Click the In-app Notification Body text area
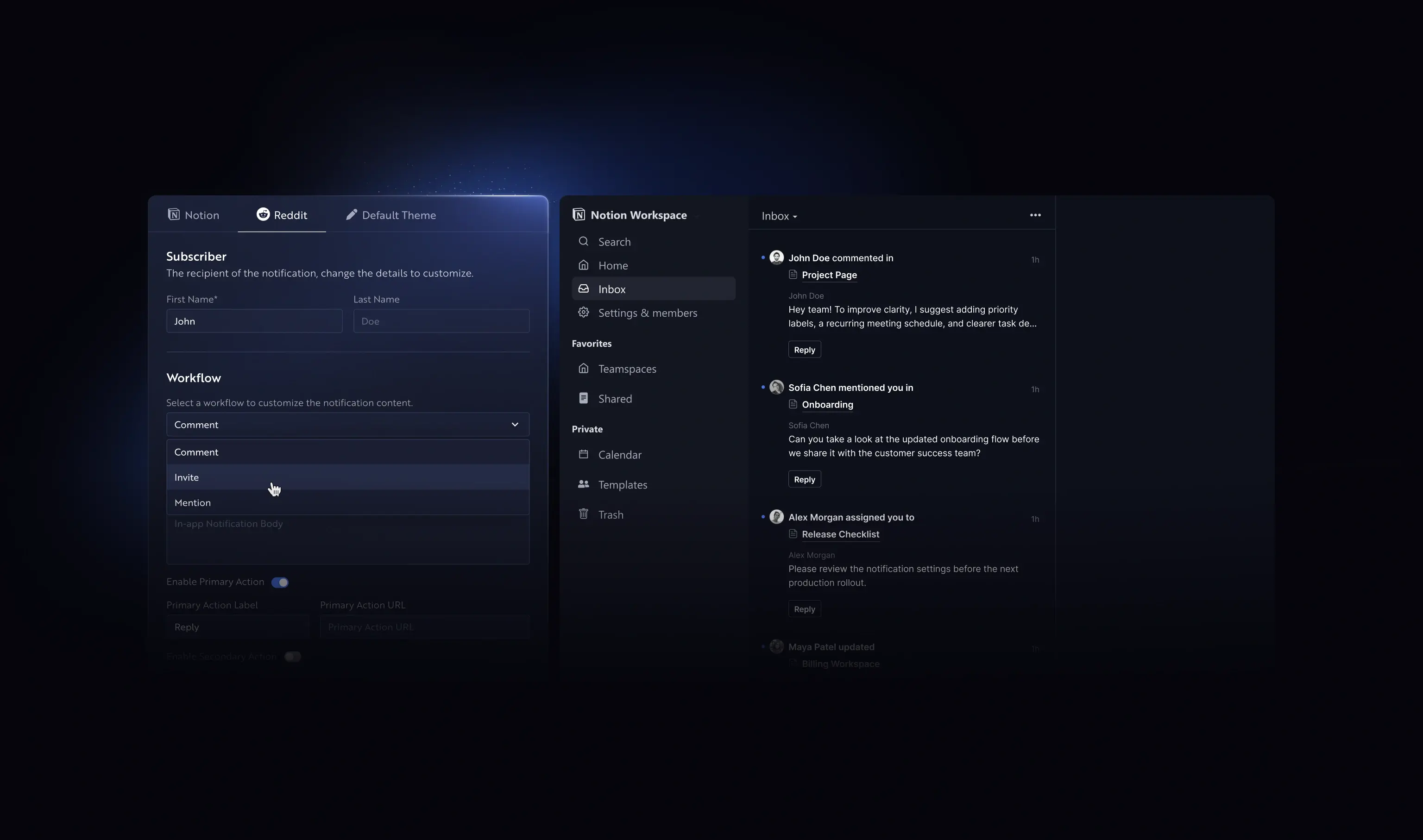Viewport: 1423px width, 840px height. (x=348, y=539)
